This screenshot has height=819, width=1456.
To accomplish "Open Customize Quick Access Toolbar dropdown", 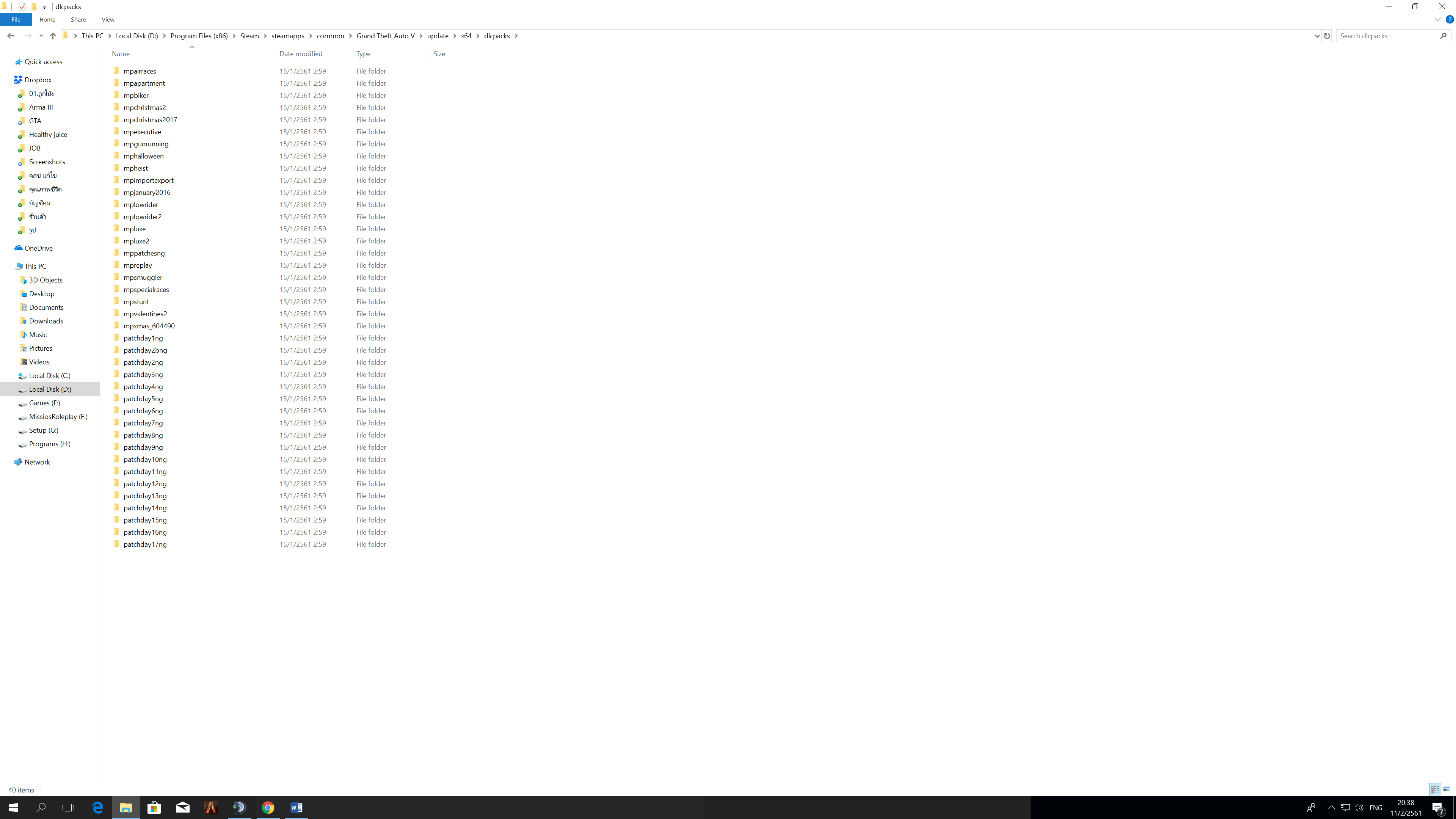I will [44, 7].
